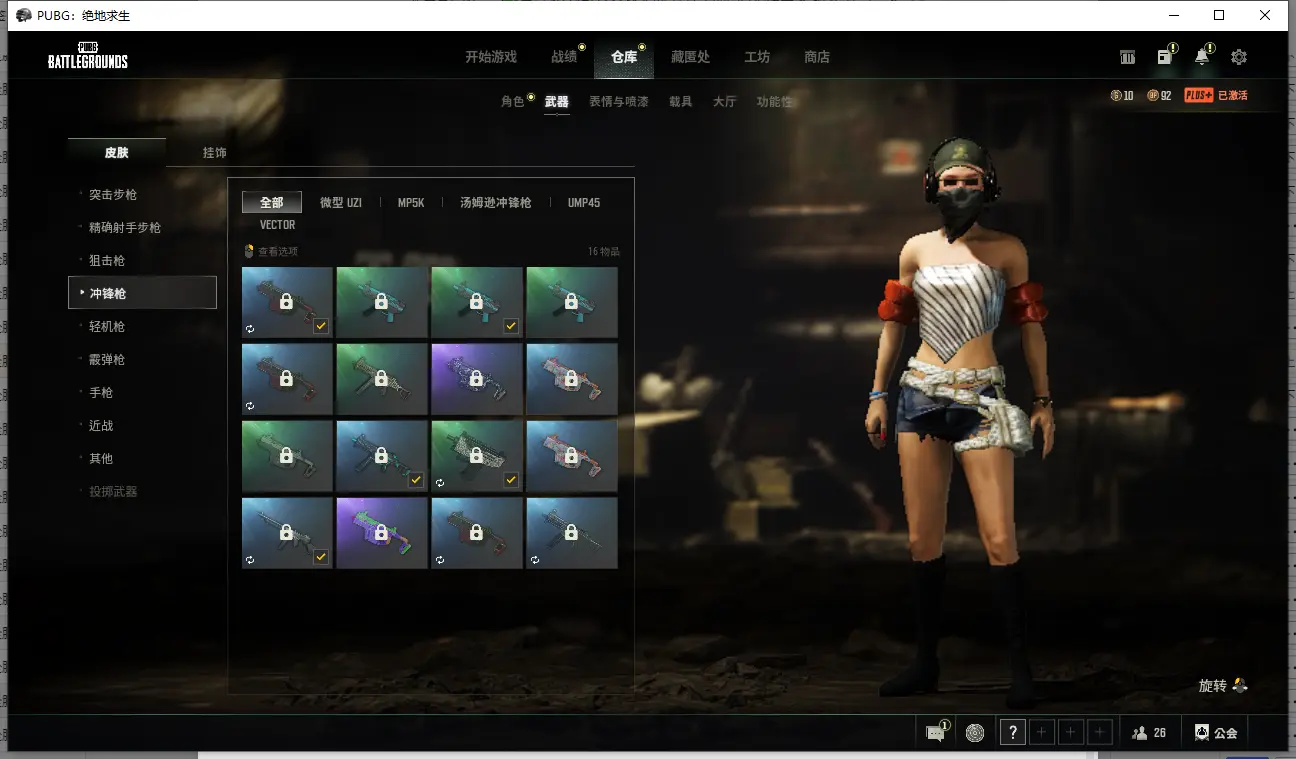The width and height of the screenshot is (1296, 759).
Task: Select the 全部 filter button
Action: point(272,203)
